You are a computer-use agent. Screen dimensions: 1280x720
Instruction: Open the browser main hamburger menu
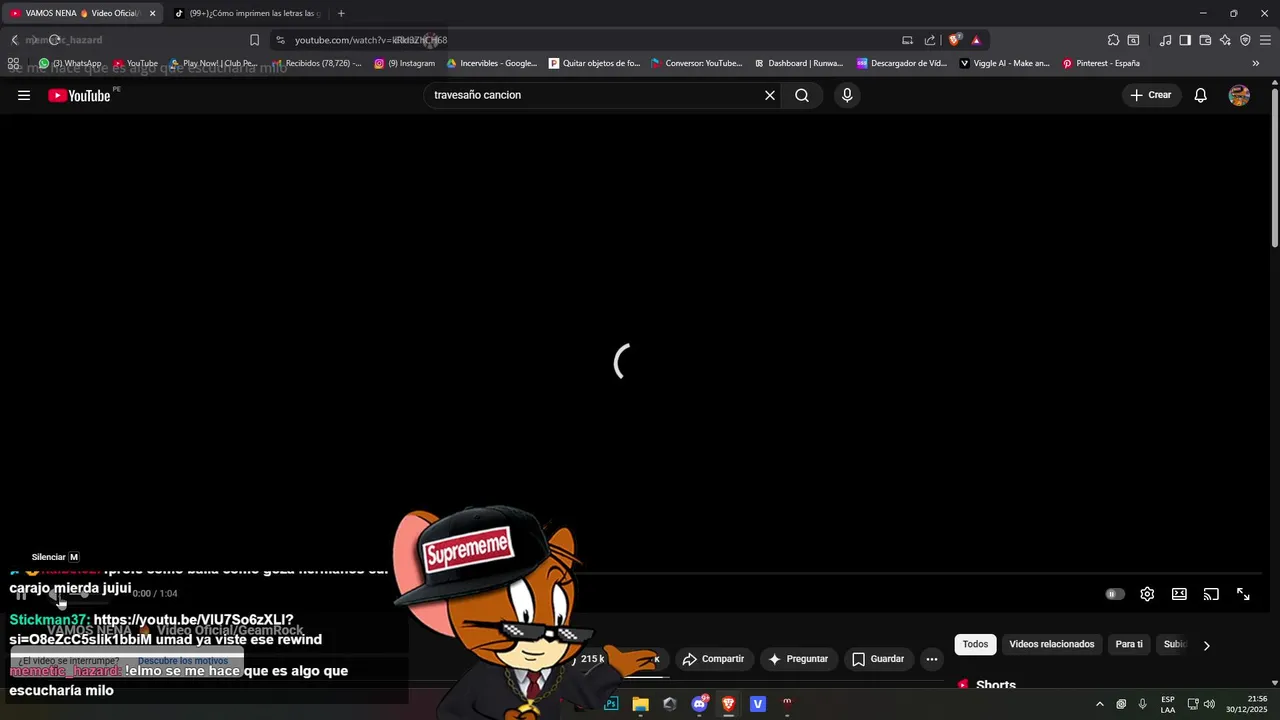pyautogui.click(x=1265, y=40)
